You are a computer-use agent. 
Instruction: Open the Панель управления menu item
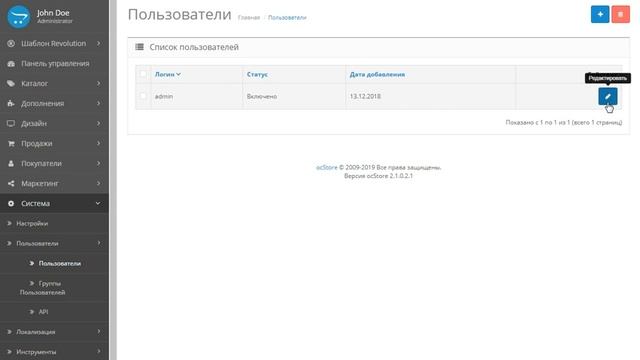point(55,64)
